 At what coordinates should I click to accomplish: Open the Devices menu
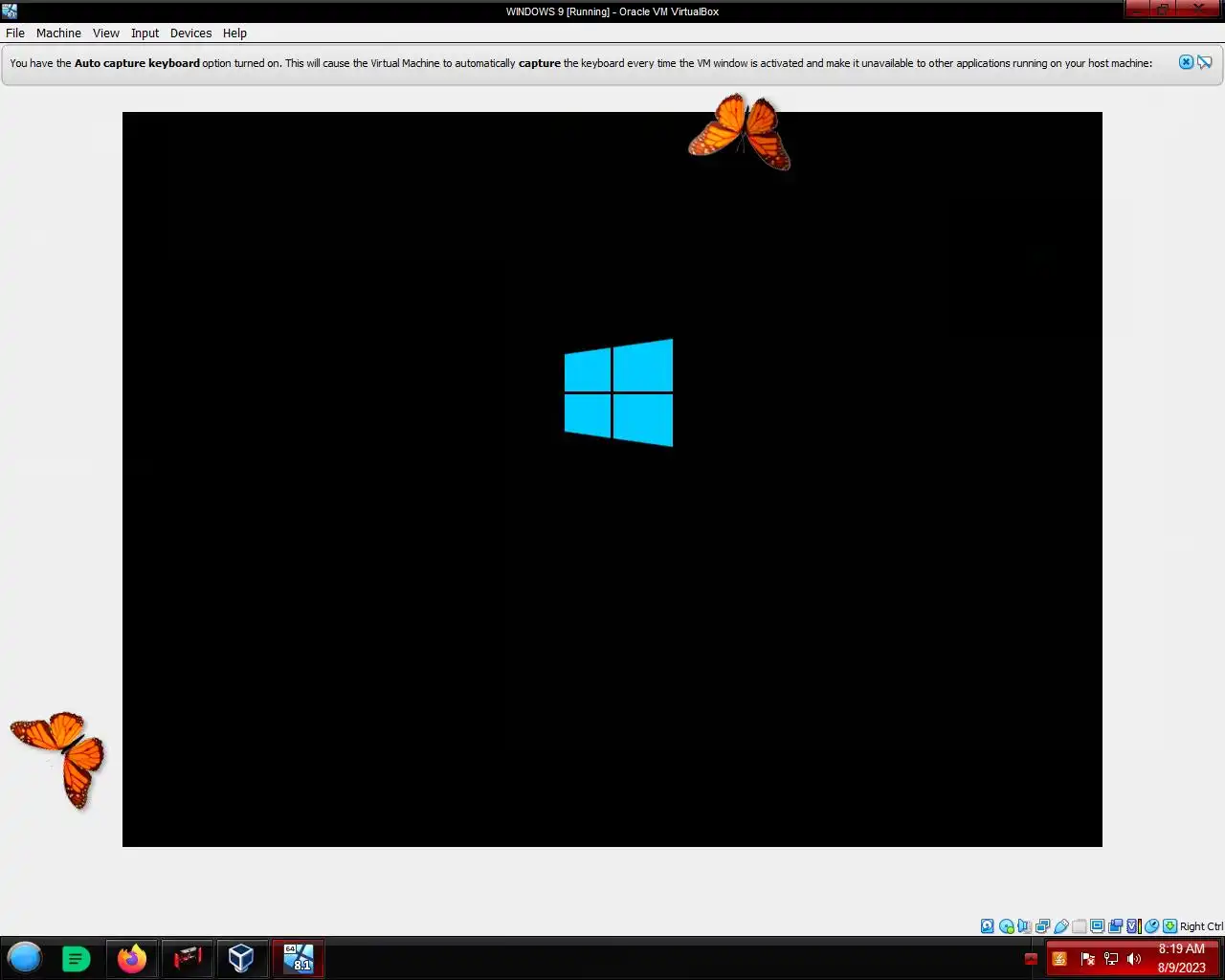190,33
